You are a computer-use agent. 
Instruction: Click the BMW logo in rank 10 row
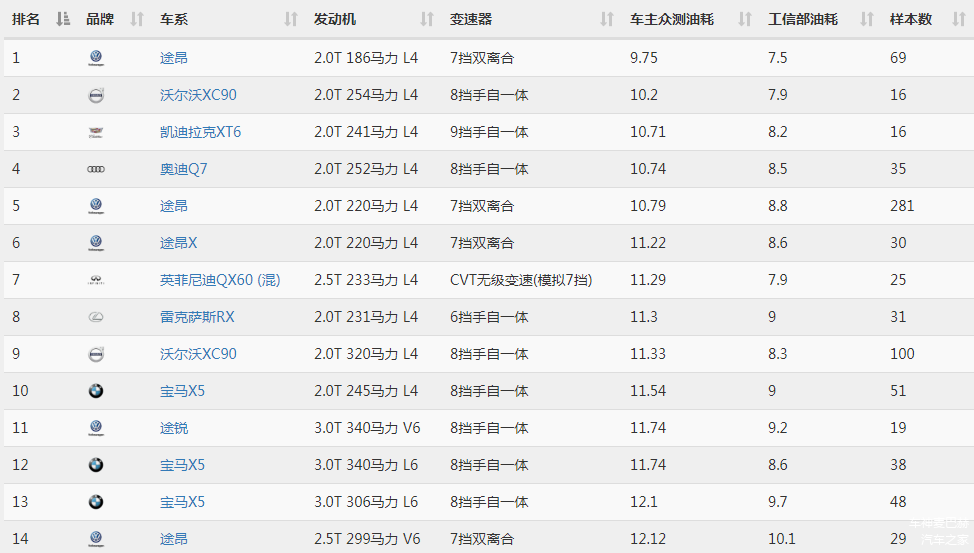(x=95, y=391)
